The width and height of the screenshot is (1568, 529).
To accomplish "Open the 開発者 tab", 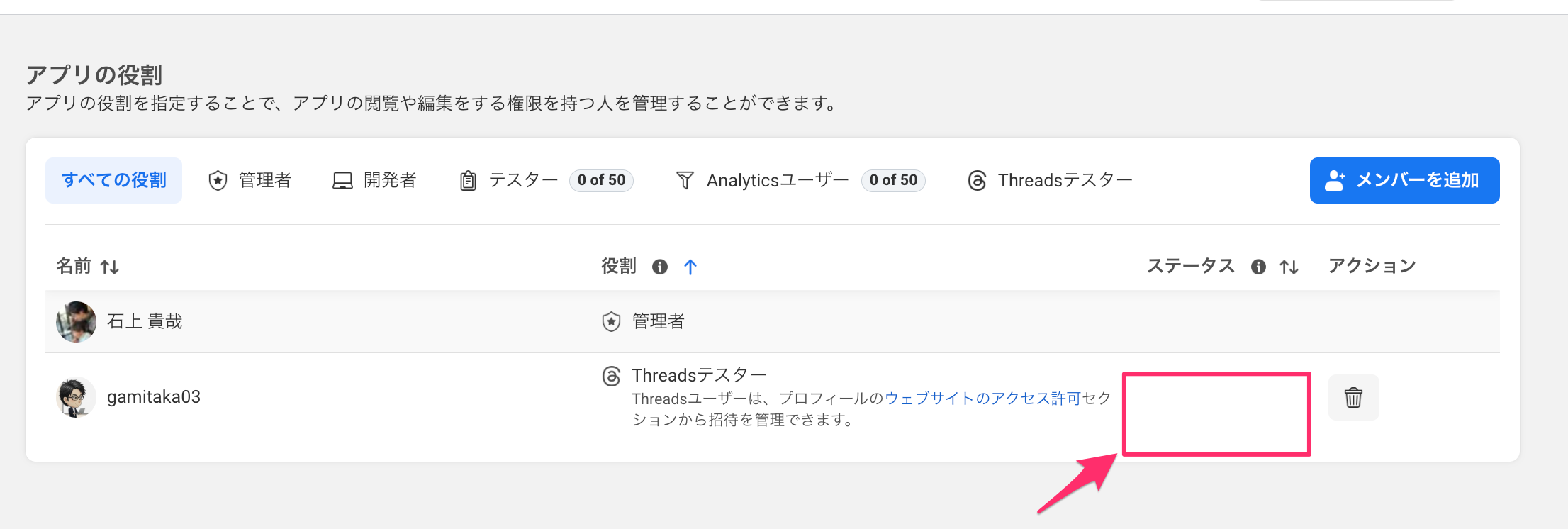I will [x=374, y=180].
